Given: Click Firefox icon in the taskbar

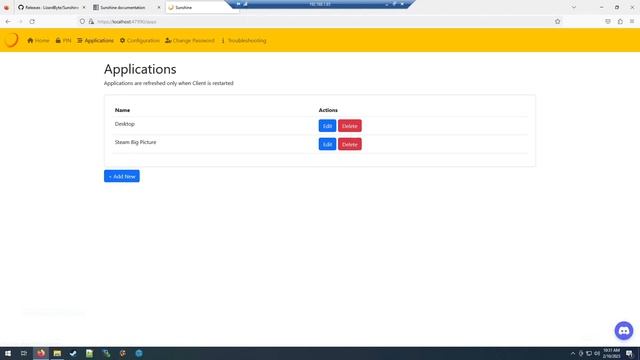Looking at the screenshot, I should point(41,353).
